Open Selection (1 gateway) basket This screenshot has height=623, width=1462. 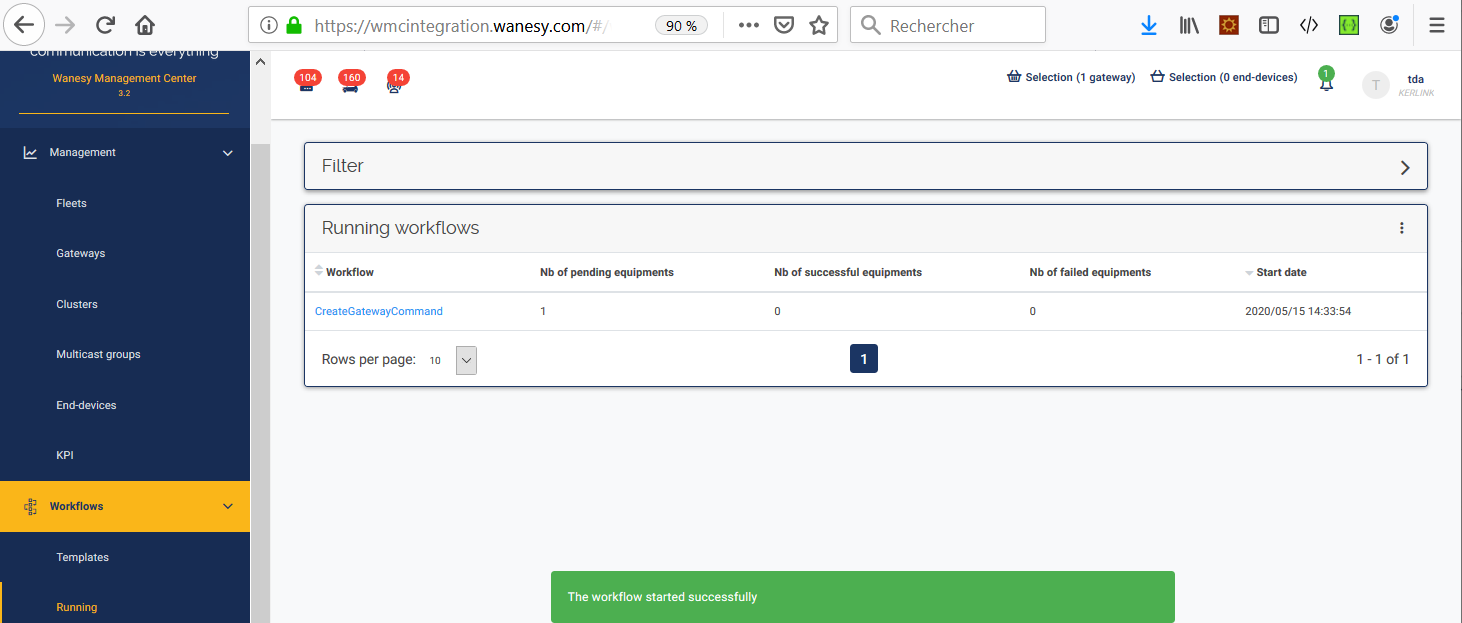coord(1071,77)
